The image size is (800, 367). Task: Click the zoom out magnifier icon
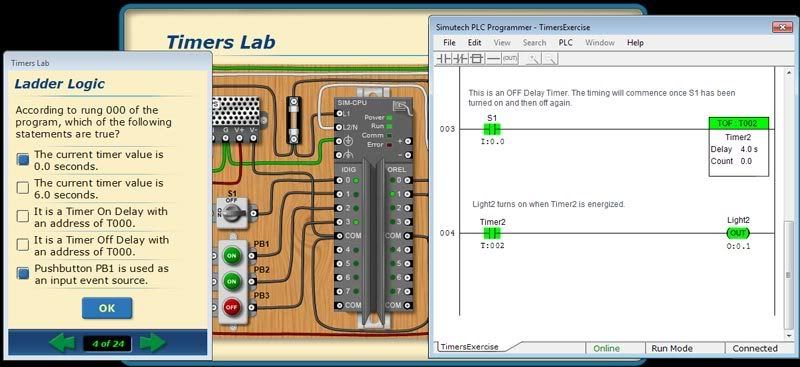tap(551, 59)
